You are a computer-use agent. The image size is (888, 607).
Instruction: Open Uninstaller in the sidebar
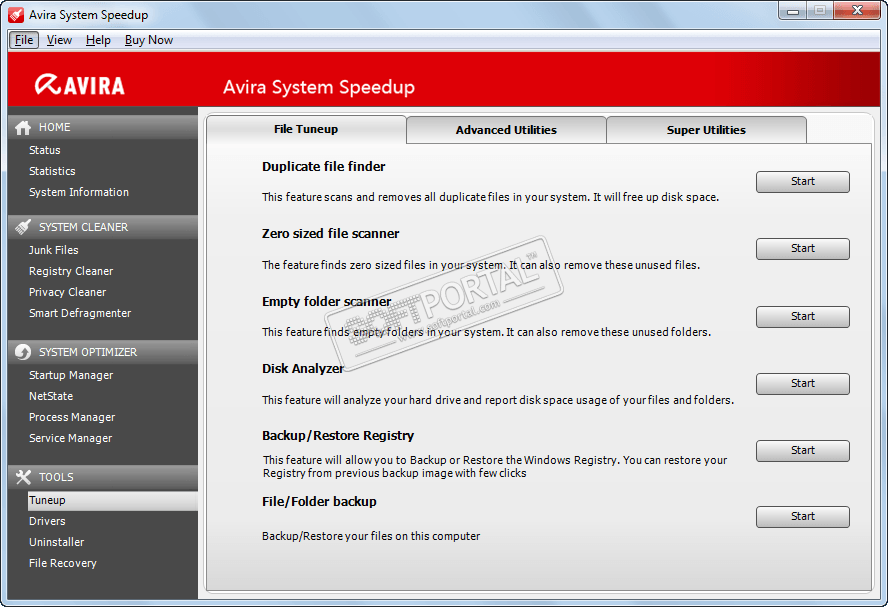[x=57, y=542]
